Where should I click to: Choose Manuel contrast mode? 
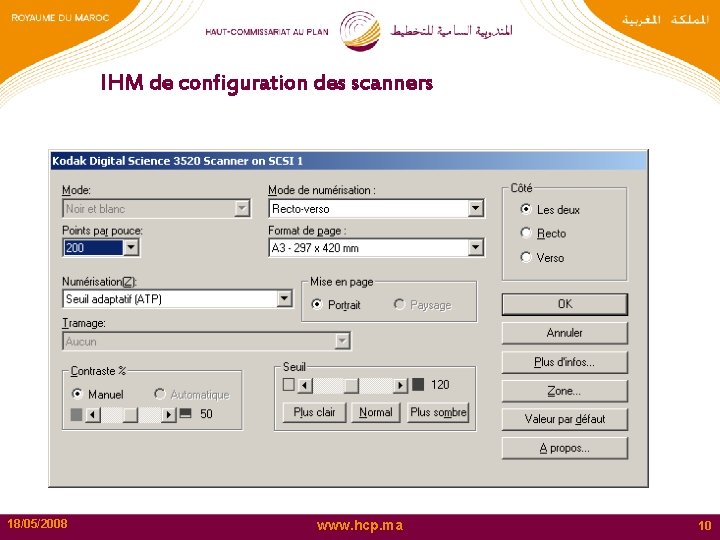pyautogui.click(x=77, y=394)
